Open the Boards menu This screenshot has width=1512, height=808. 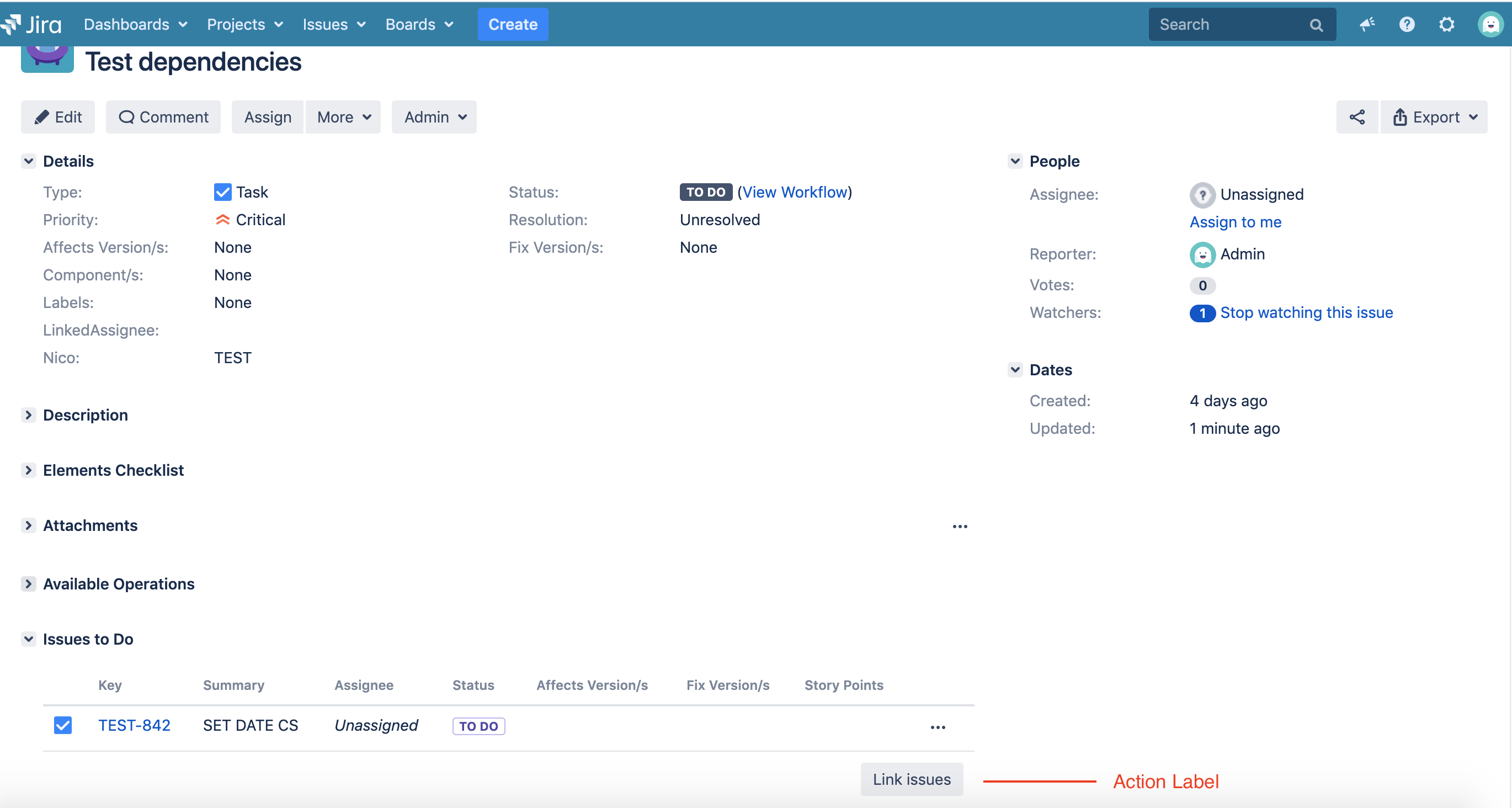pos(419,24)
